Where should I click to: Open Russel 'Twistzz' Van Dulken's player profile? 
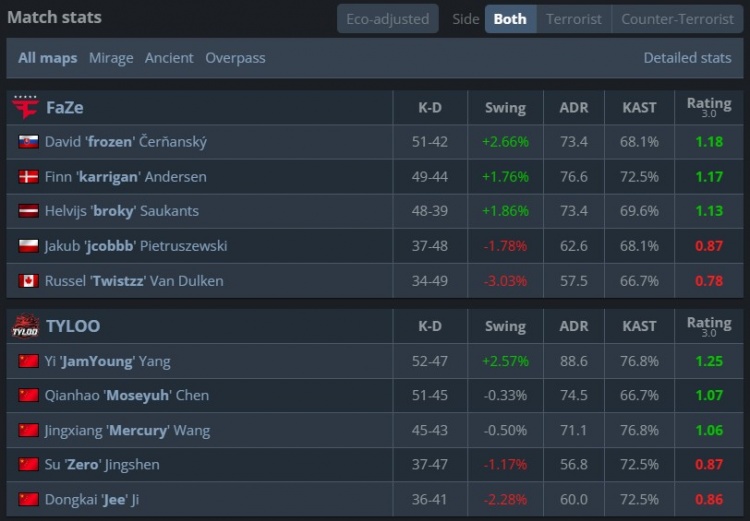click(x=134, y=281)
